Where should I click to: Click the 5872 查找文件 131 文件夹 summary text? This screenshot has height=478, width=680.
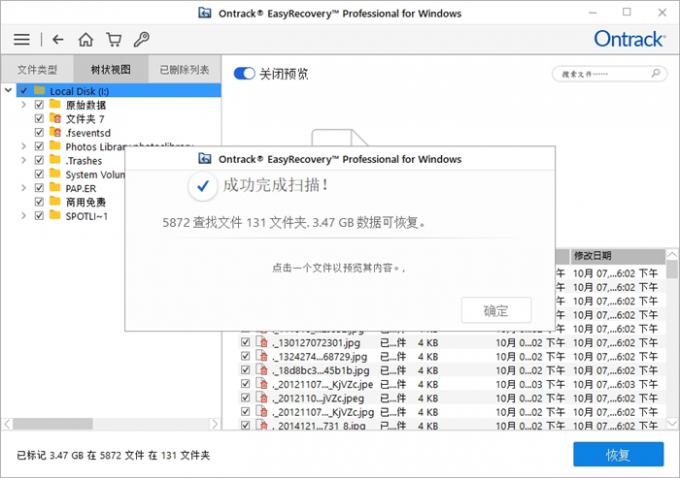pyautogui.click(x=294, y=223)
